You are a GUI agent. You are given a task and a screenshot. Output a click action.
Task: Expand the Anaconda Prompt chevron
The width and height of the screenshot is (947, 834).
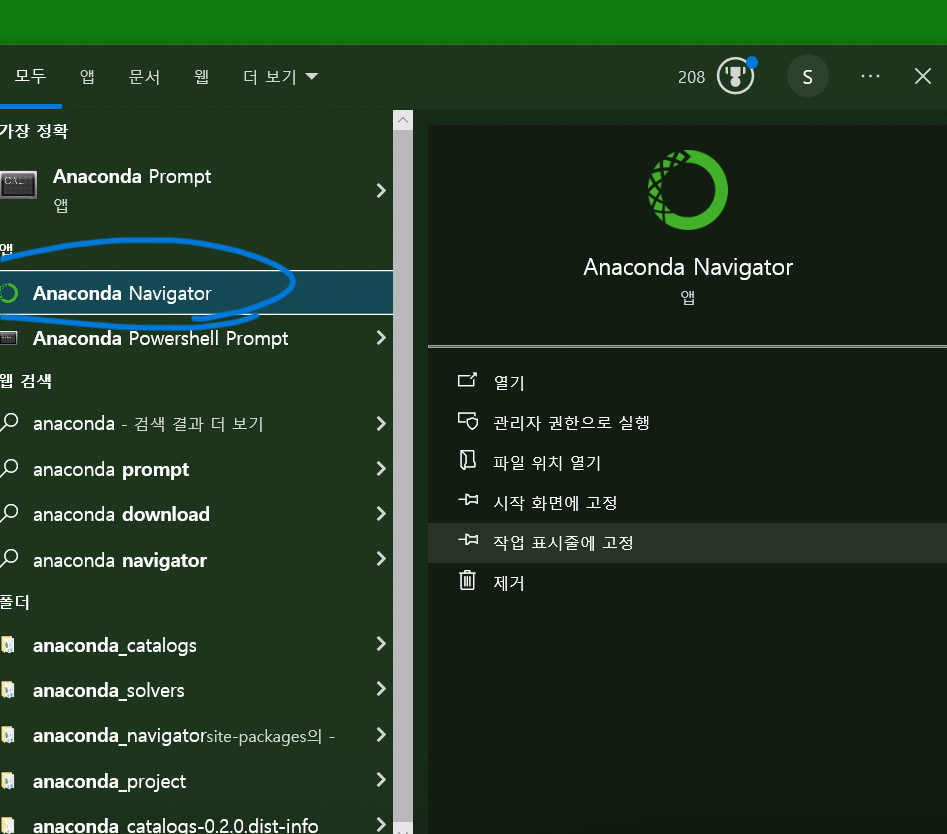pos(380,191)
